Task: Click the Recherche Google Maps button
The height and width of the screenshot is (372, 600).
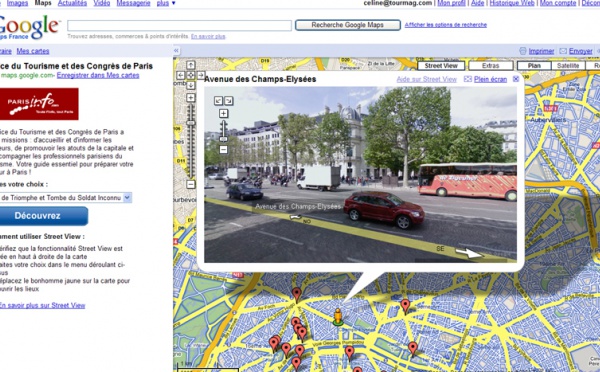Action: point(347,25)
